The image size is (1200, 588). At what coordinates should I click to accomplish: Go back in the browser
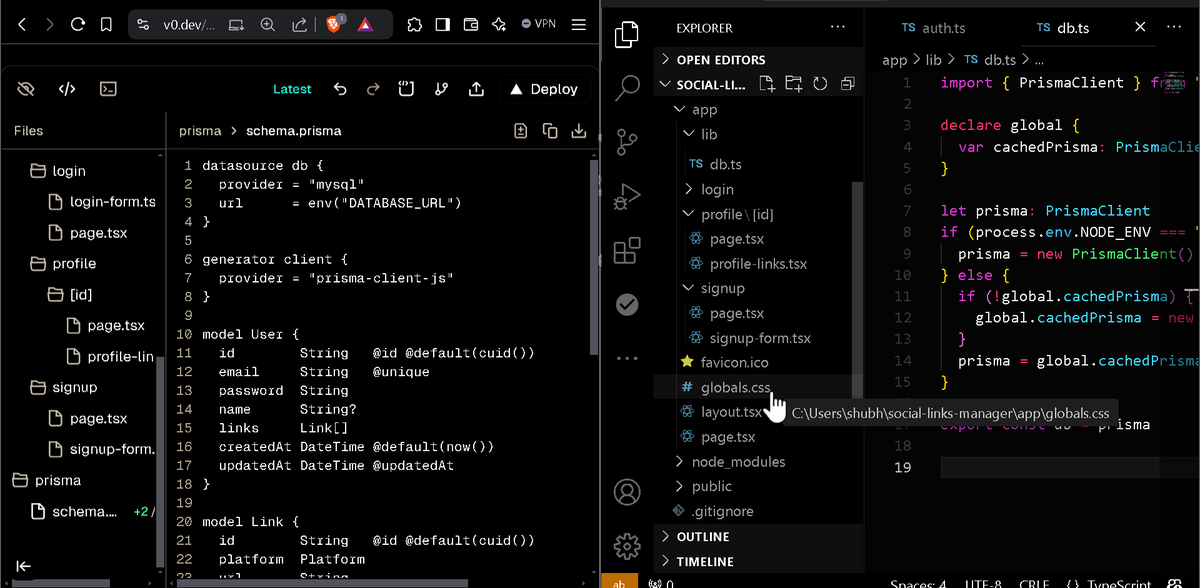(22, 24)
